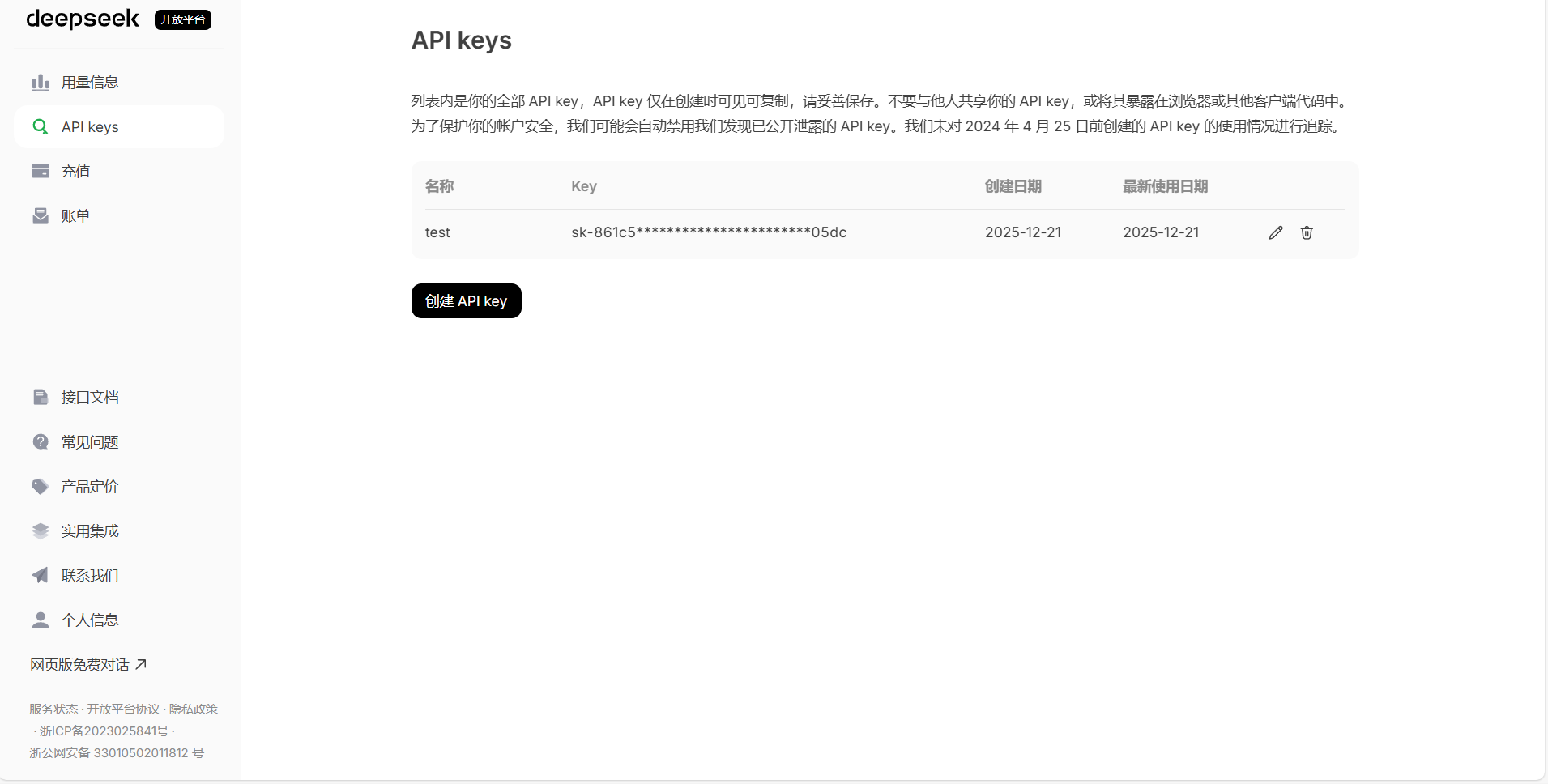Delete the test API key with the trash icon
The image size is (1548, 784).
1306,232
